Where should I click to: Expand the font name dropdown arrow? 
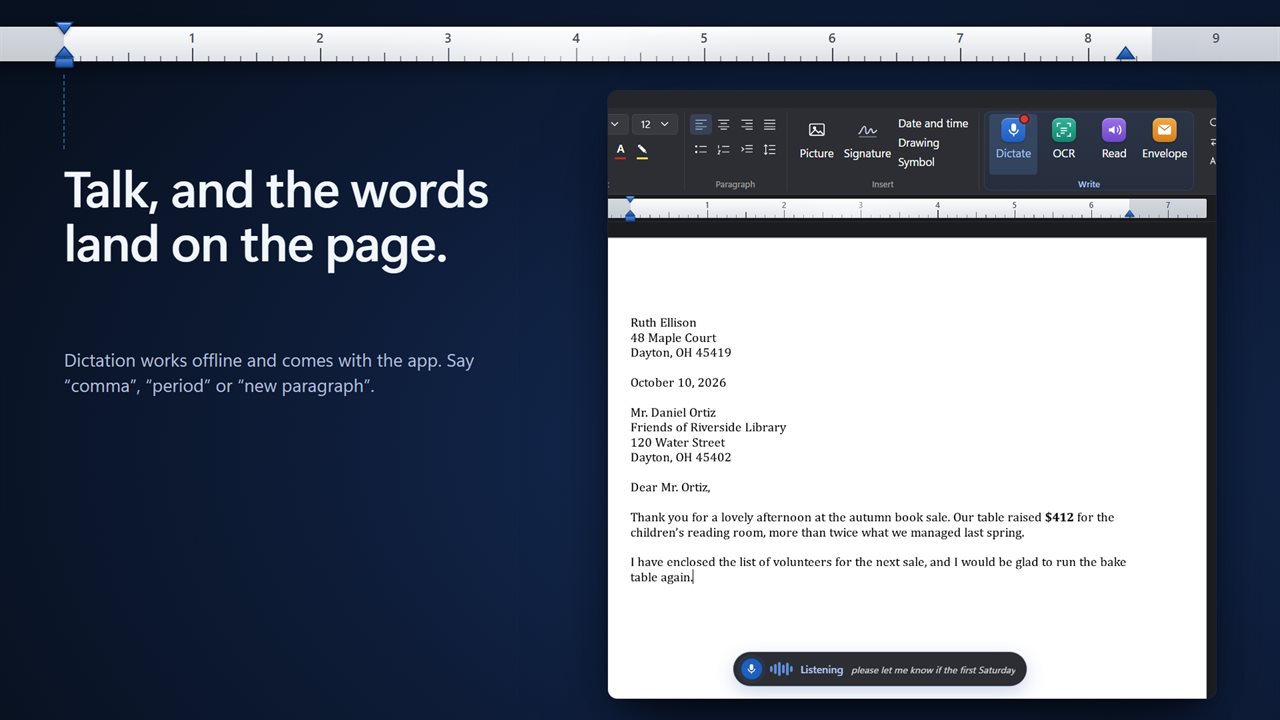point(615,124)
